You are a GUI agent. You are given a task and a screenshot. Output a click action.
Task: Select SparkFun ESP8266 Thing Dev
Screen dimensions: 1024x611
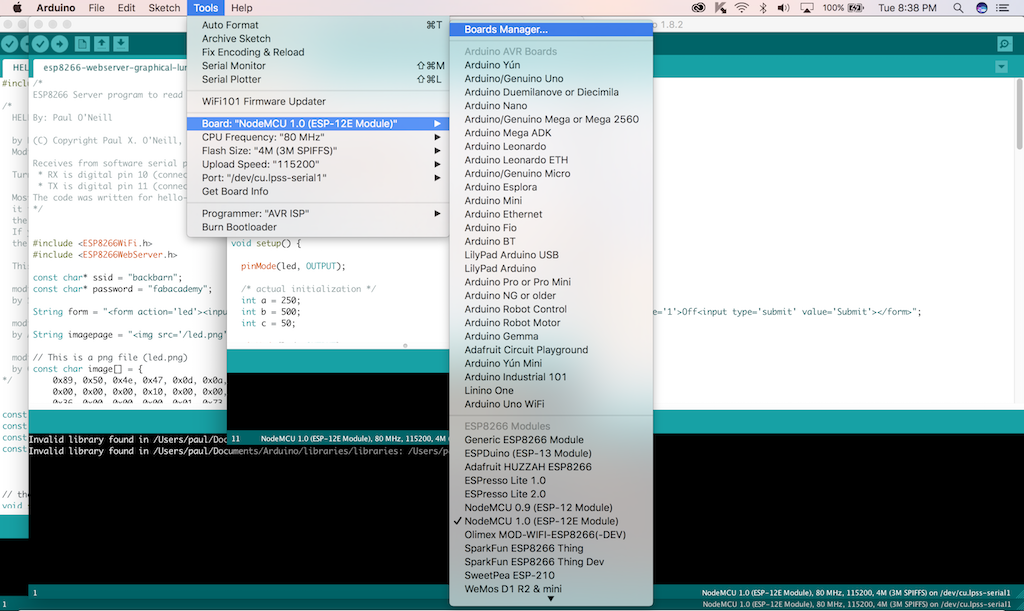[x=551, y=562]
